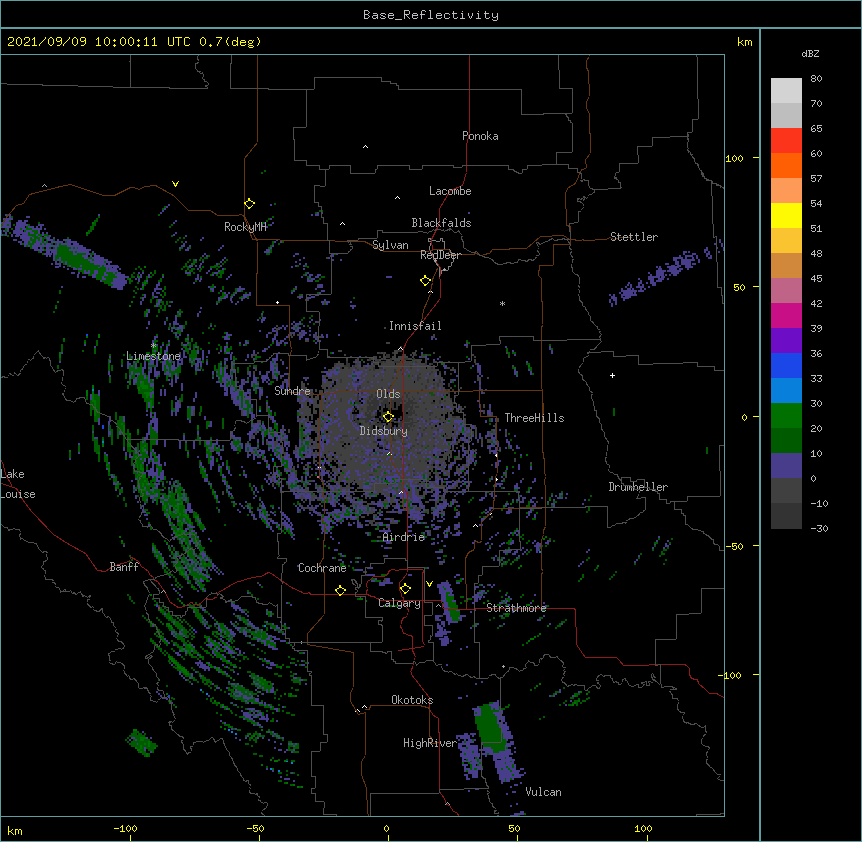Click the legend value -30
Screen dimensions: 862x842
[819, 528]
